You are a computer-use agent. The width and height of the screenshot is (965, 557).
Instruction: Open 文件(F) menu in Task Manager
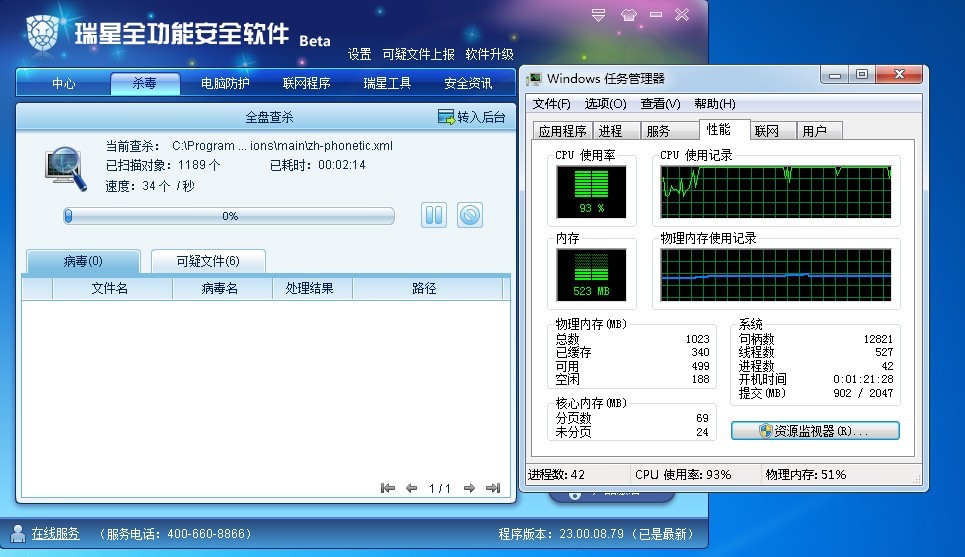551,104
